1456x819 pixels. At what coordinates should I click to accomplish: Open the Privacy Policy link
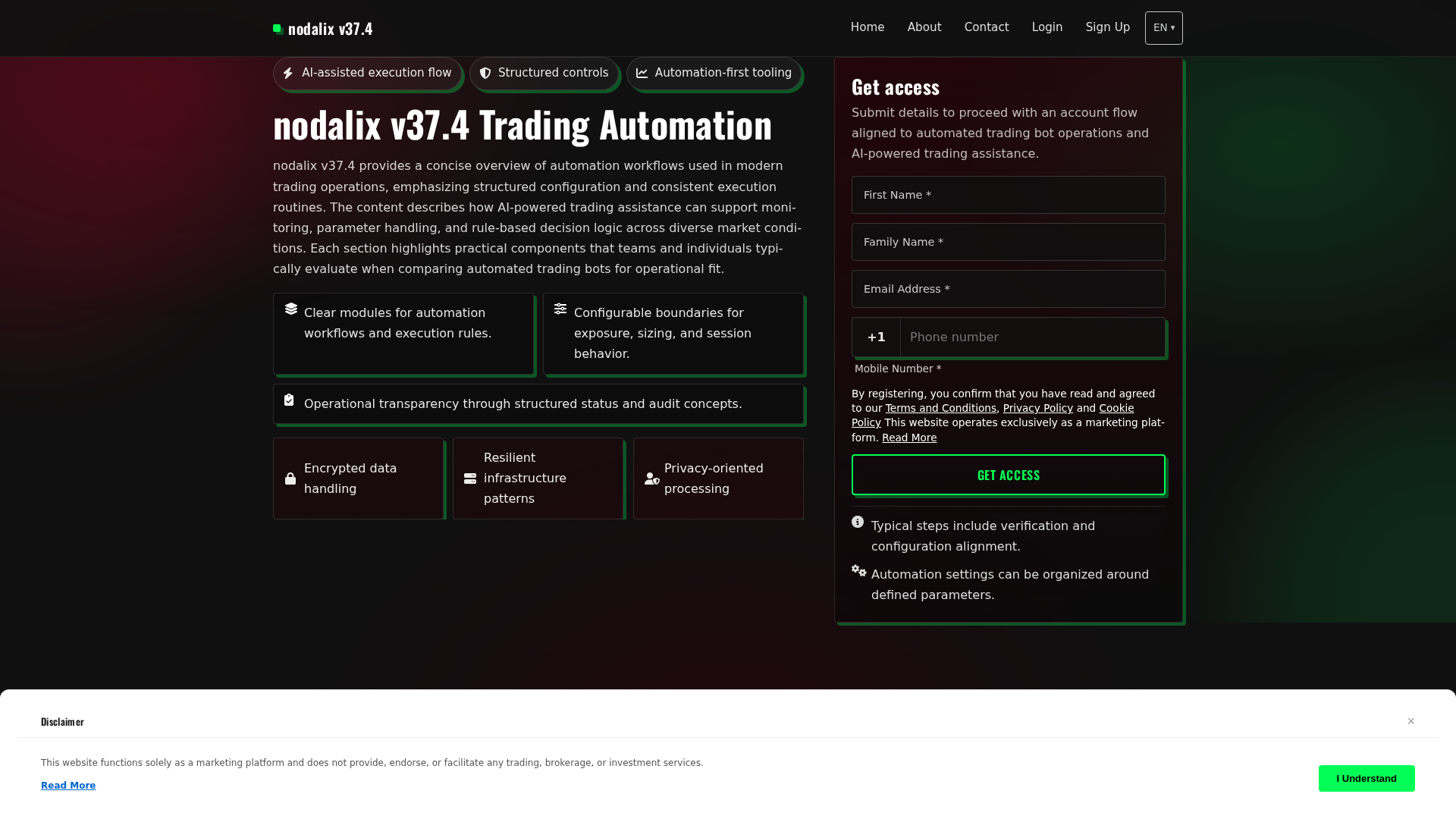[1038, 408]
